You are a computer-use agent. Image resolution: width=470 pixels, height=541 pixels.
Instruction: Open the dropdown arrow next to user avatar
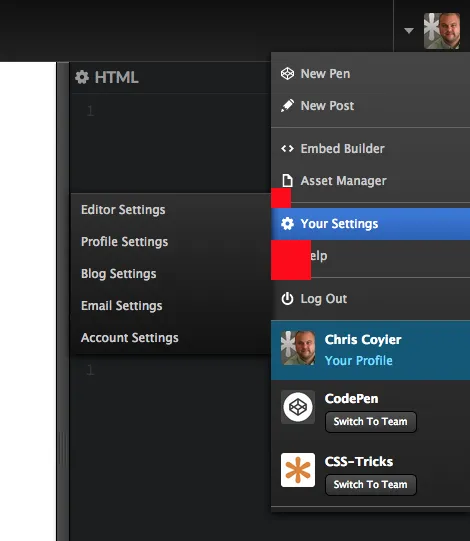coord(409,31)
